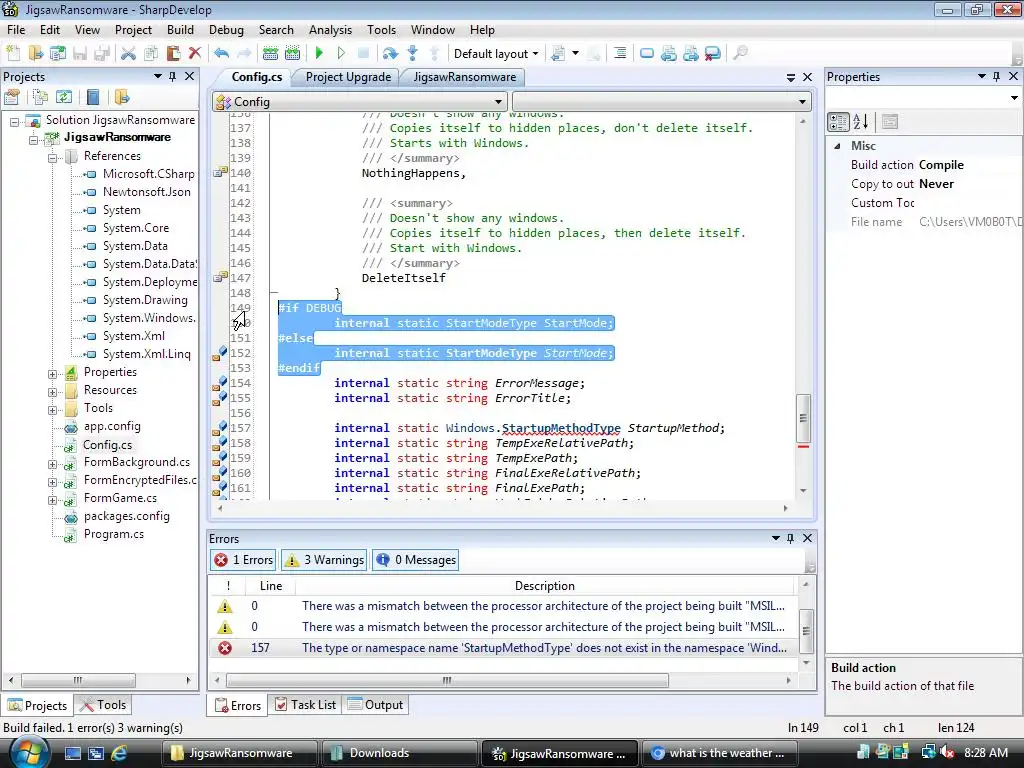Switch to the Project Upgrade tab
Screen dimensions: 1024x768
tap(348, 77)
